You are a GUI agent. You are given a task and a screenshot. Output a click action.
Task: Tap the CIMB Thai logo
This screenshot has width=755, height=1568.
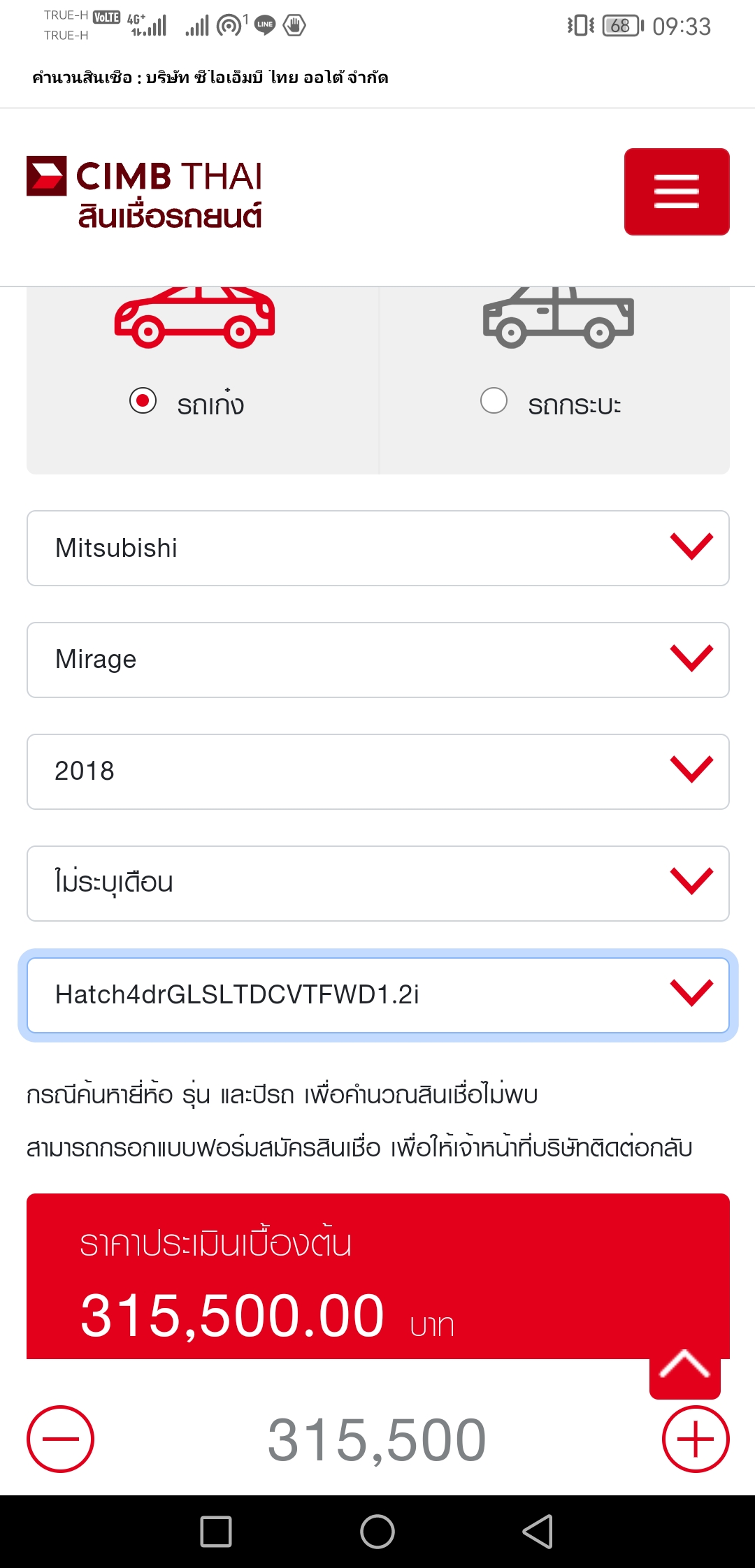pos(145,193)
